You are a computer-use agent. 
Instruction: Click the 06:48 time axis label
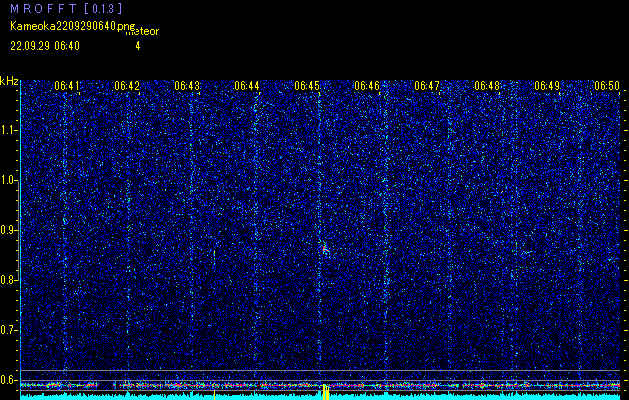[x=487, y=85]
